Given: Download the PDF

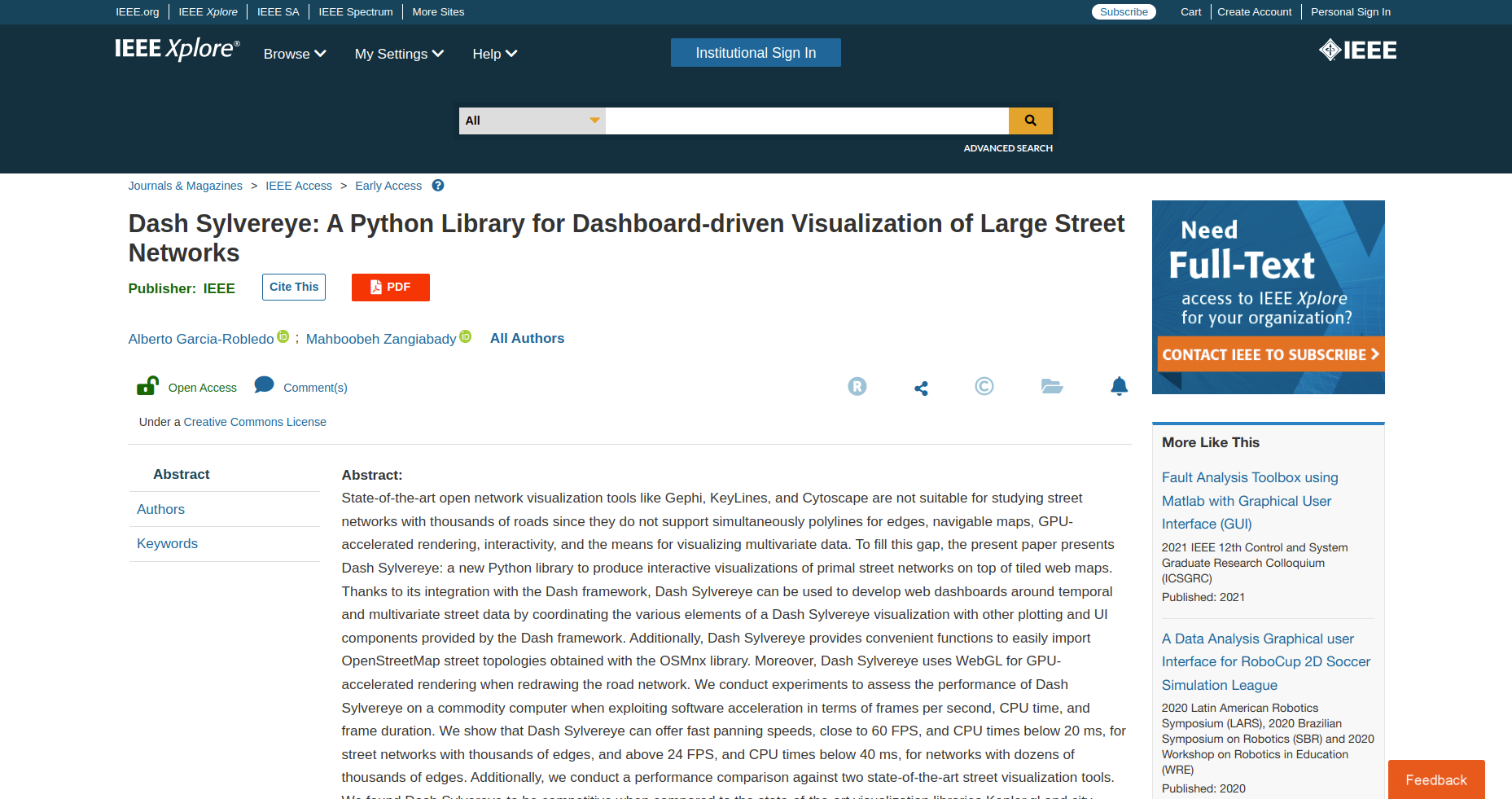Looking at the screenshot, I should click(391, 287).
